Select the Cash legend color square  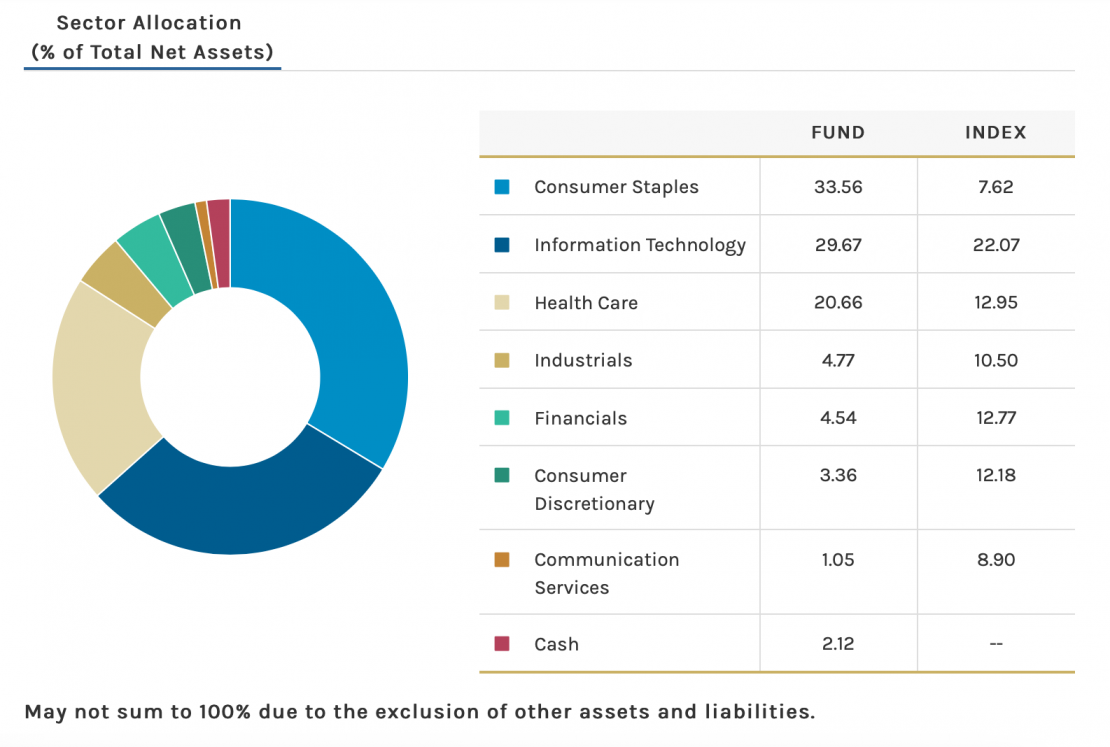pyautogui.click(x=502, y=644)
